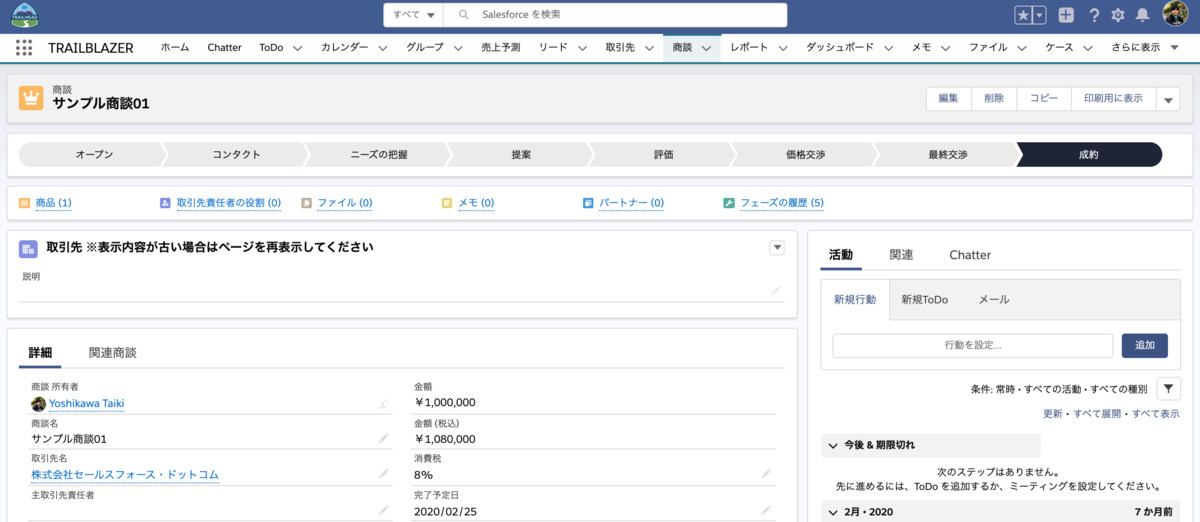Click the search magnifier icon
The width and height of the screenshot is (1200, 522).
click(463, 15)
